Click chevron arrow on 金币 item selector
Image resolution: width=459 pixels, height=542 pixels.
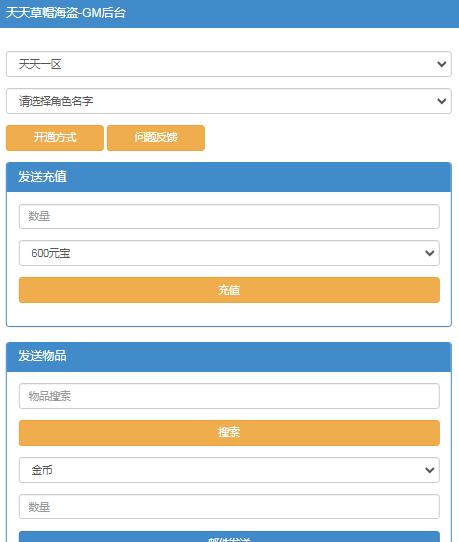pyautogui.click(x=430, y=470)
